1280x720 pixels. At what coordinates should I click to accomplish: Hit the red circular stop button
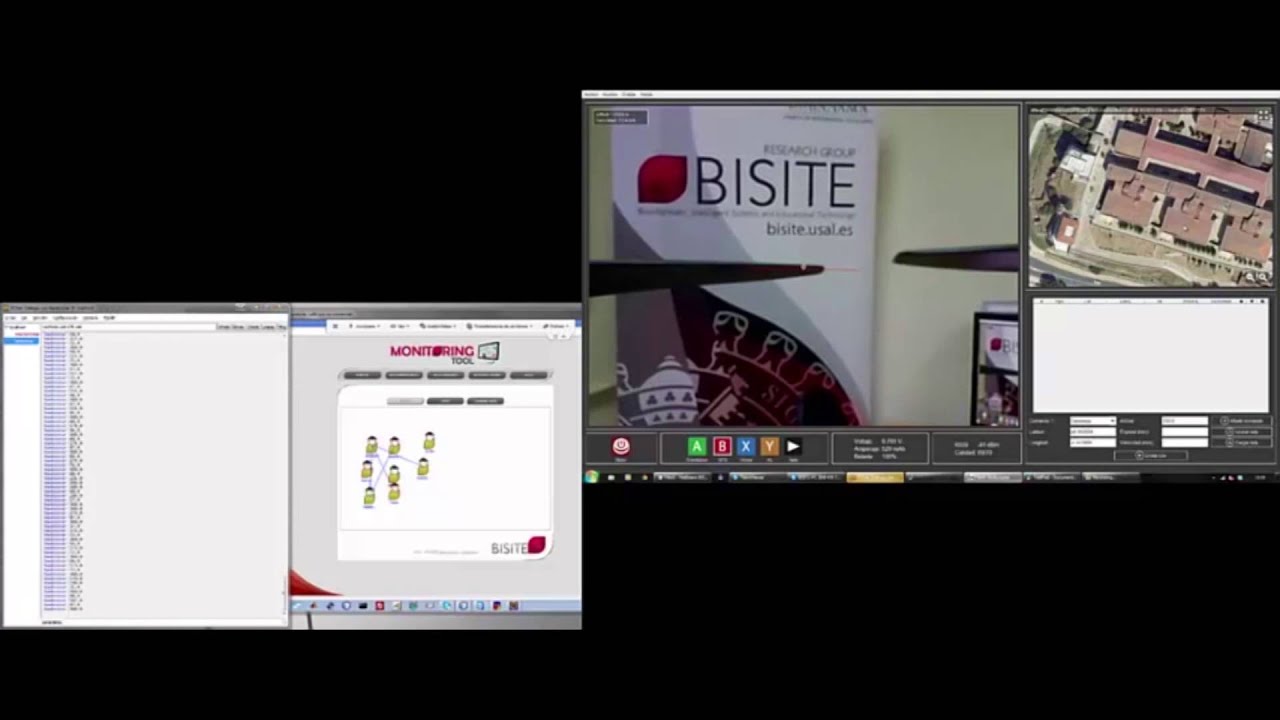point(621,446)
